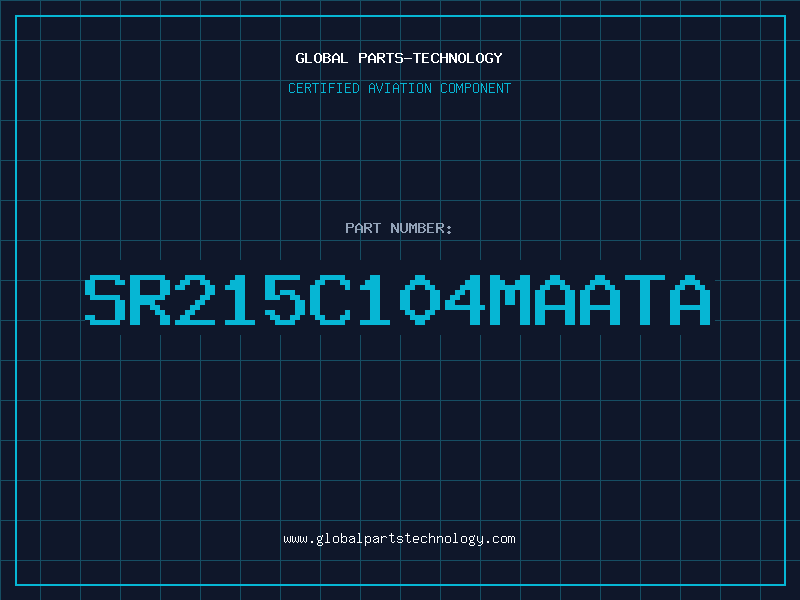Click the letter C in the part number
800x600 pixels.
(x=330, y=300)
